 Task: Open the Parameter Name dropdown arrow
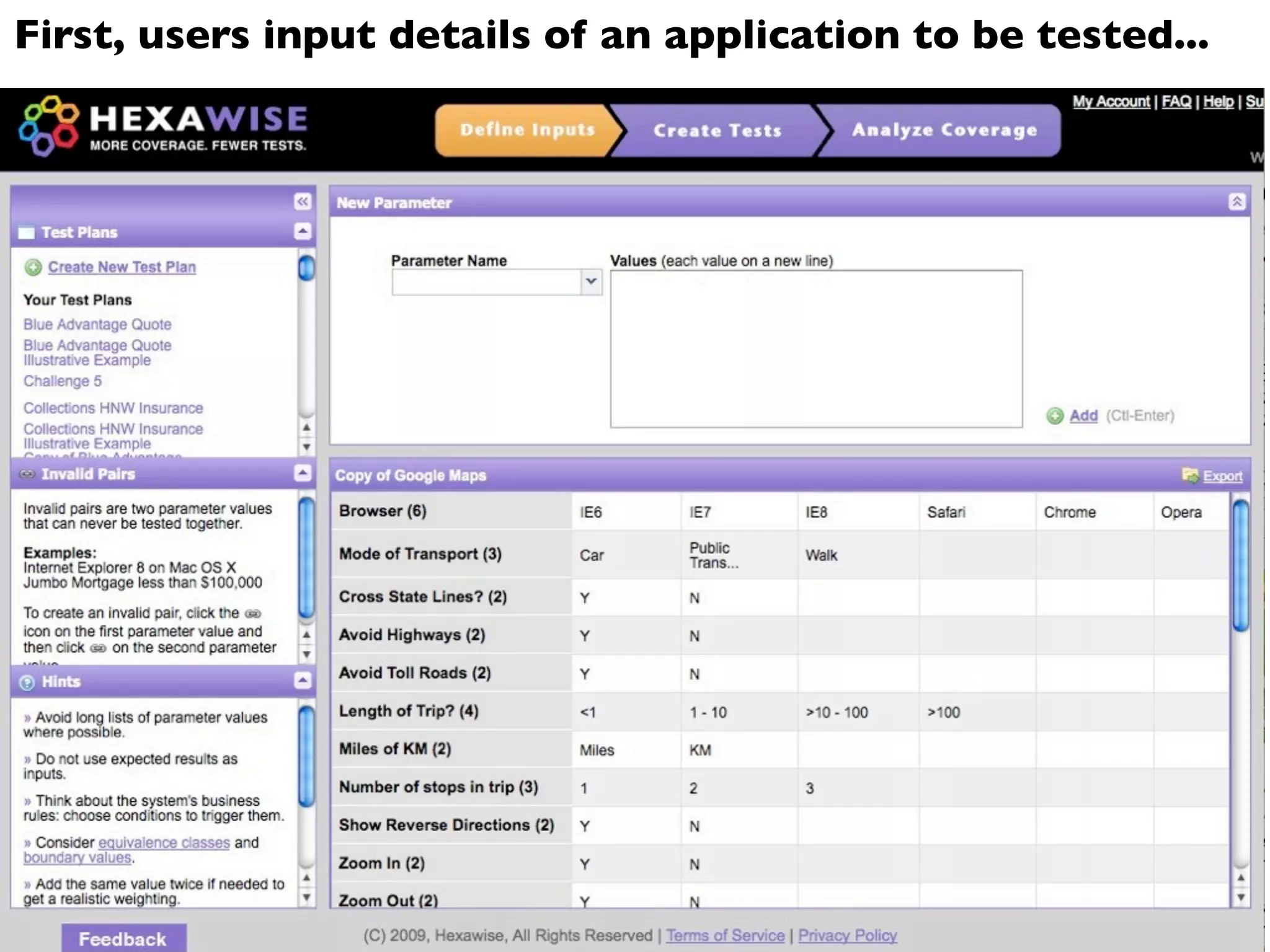tap(592, 282)
